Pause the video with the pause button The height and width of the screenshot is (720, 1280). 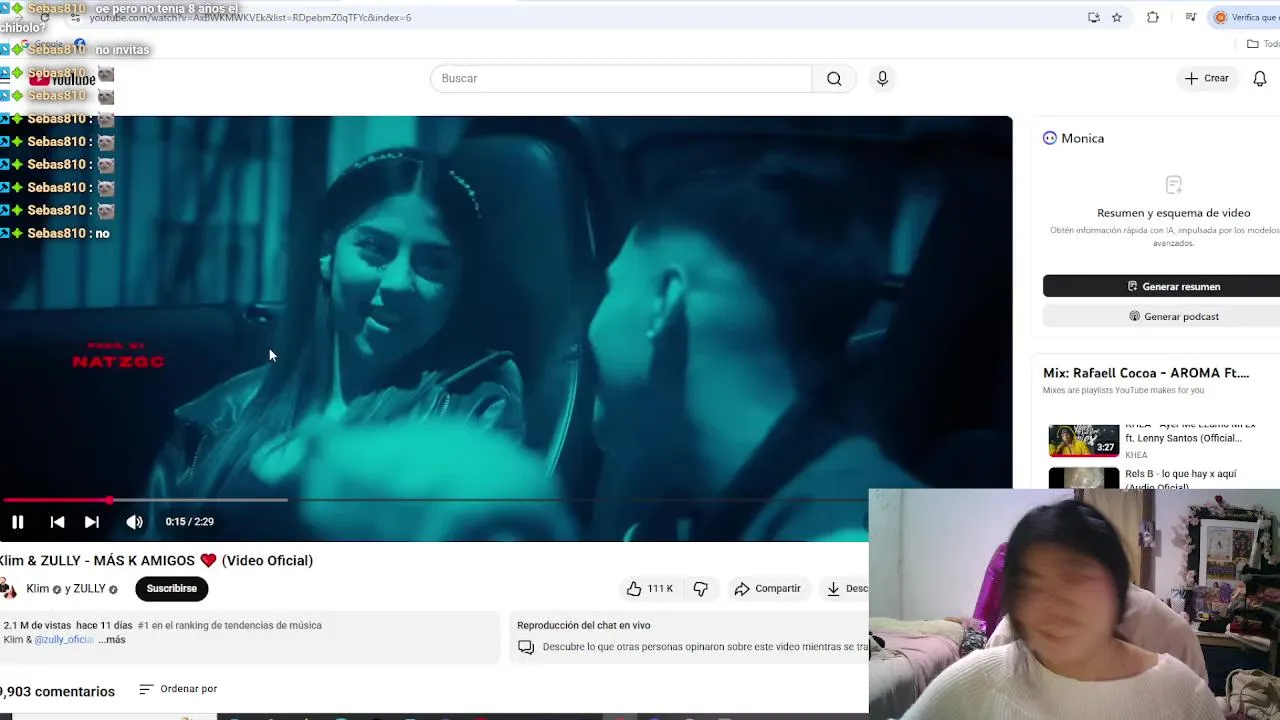[17, 522]
